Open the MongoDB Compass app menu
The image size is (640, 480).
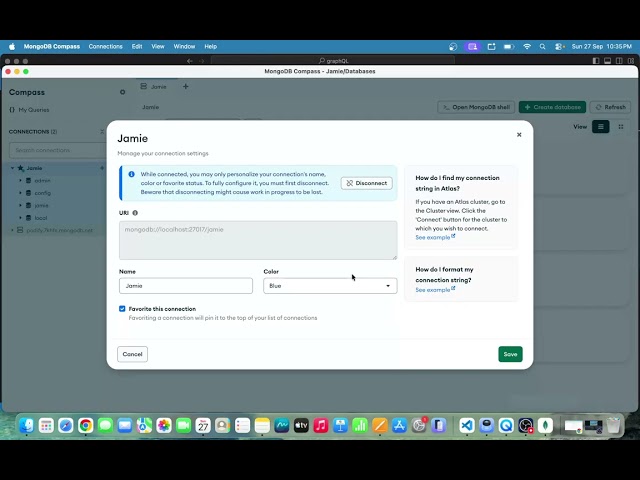[x=52, y=47]
